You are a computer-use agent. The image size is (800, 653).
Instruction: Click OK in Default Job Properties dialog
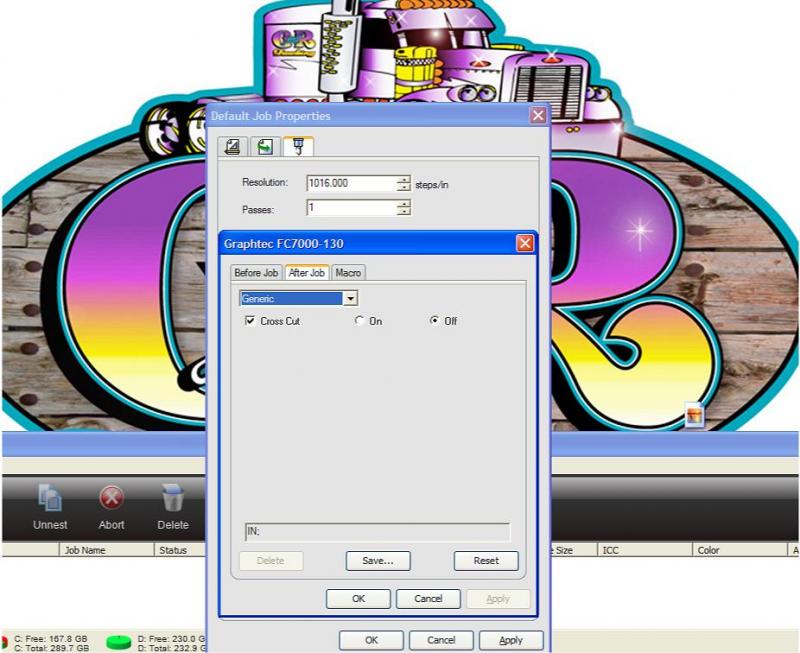[x=371, y=640]
